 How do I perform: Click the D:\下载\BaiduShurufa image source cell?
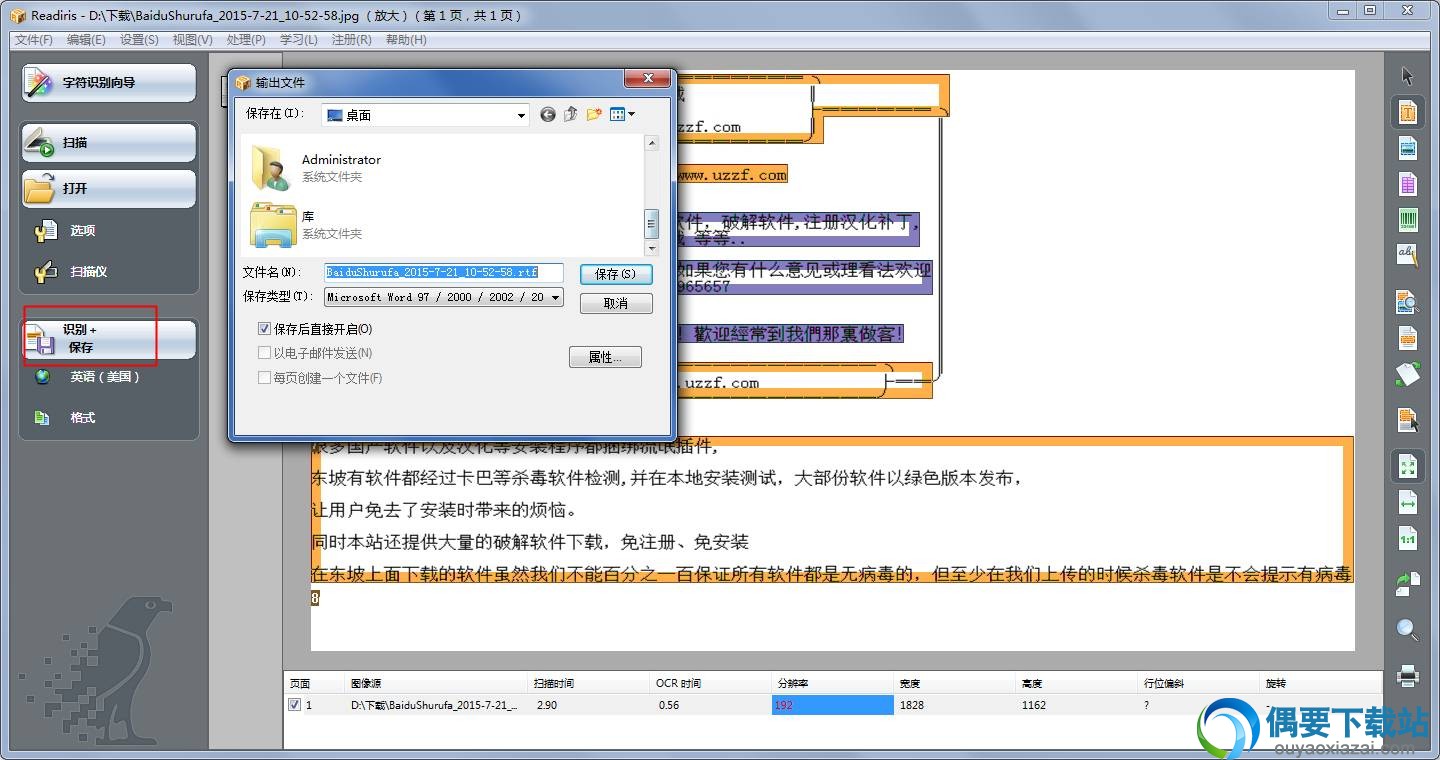pos(436,705)
